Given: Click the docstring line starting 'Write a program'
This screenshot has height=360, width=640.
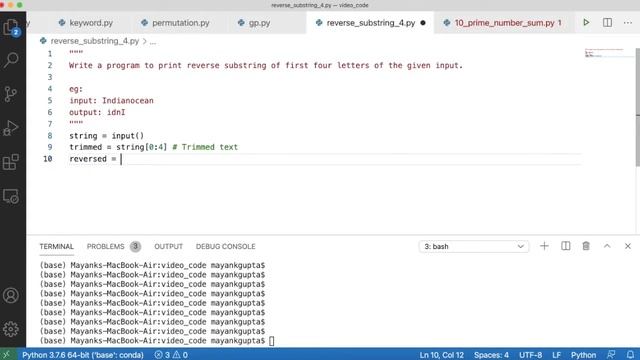Looking at the screenshot, I should 266,65.
